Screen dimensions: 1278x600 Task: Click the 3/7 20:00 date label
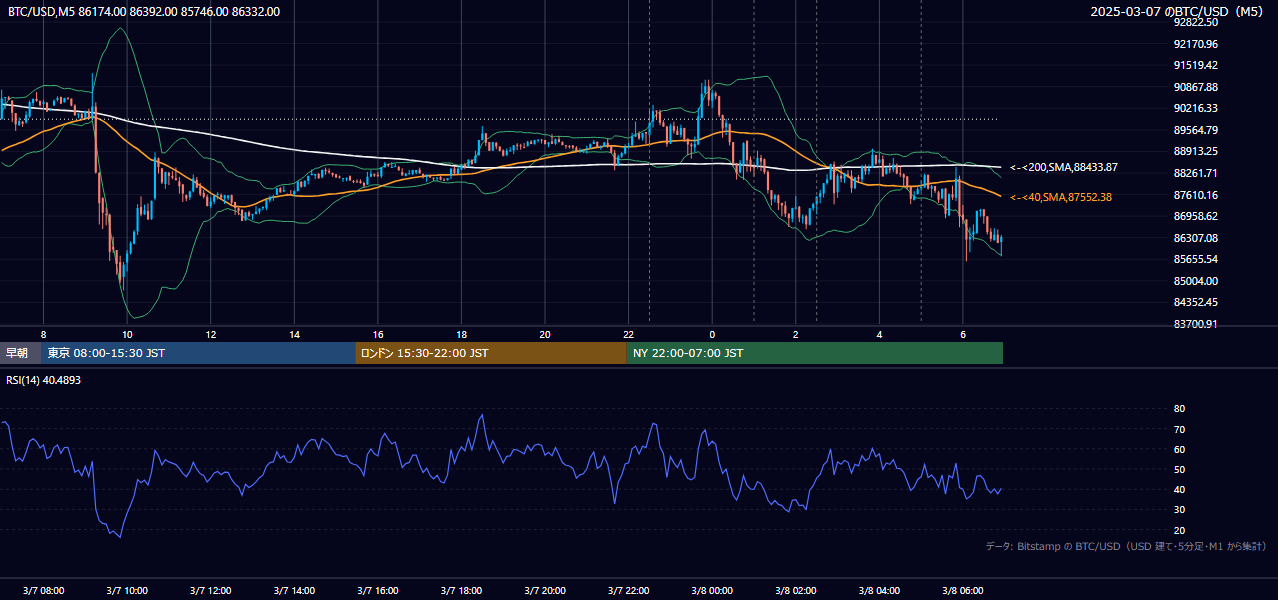[545, 591]
